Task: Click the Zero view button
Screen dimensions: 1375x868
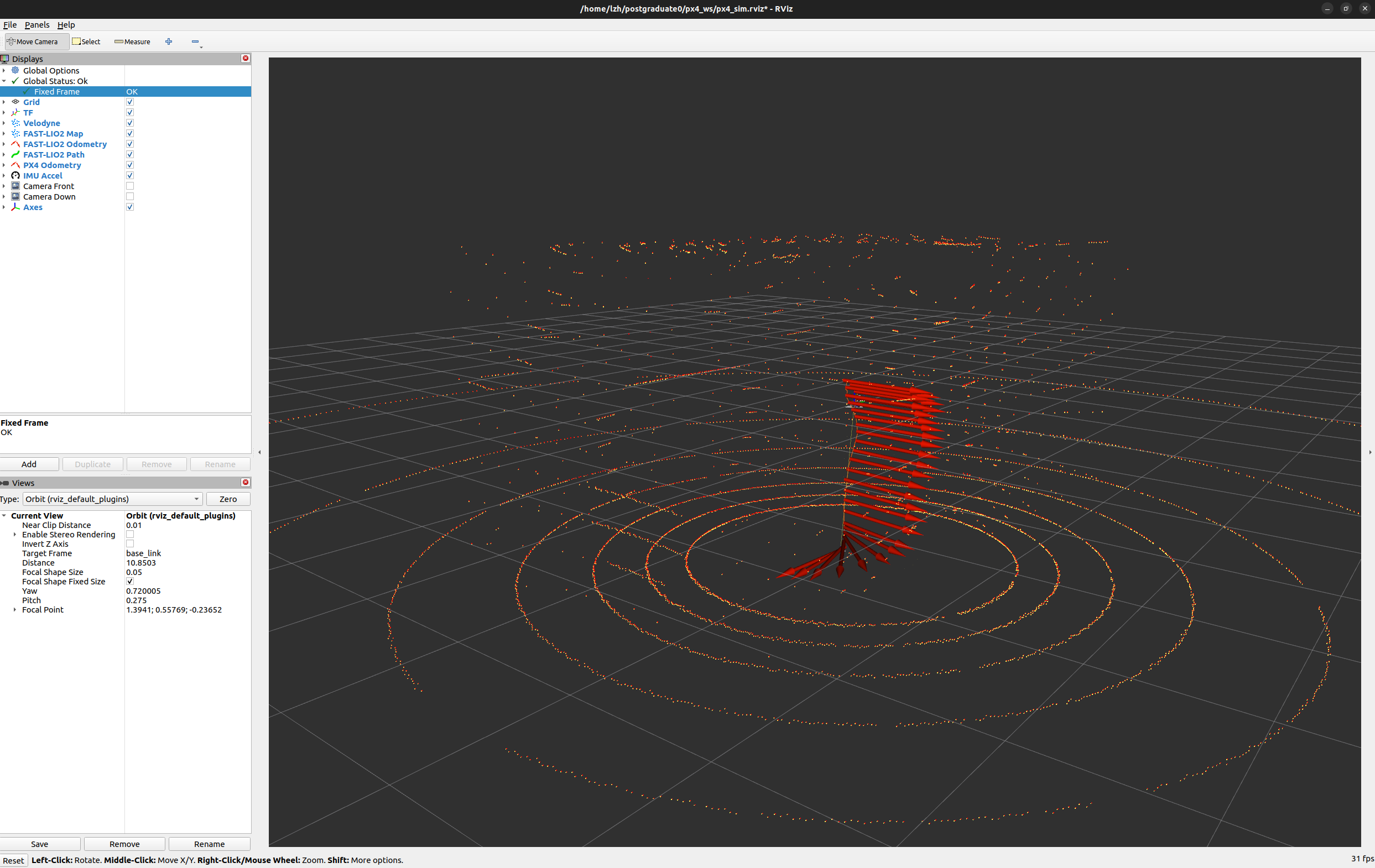Action: click(228, 499)
